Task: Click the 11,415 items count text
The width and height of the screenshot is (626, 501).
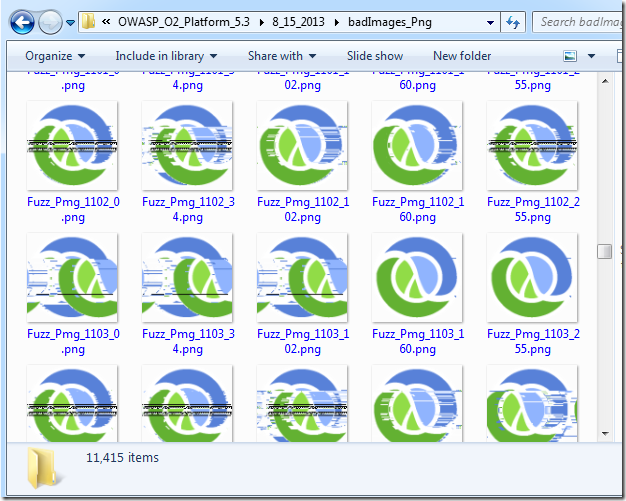Action: click(122, 457)
